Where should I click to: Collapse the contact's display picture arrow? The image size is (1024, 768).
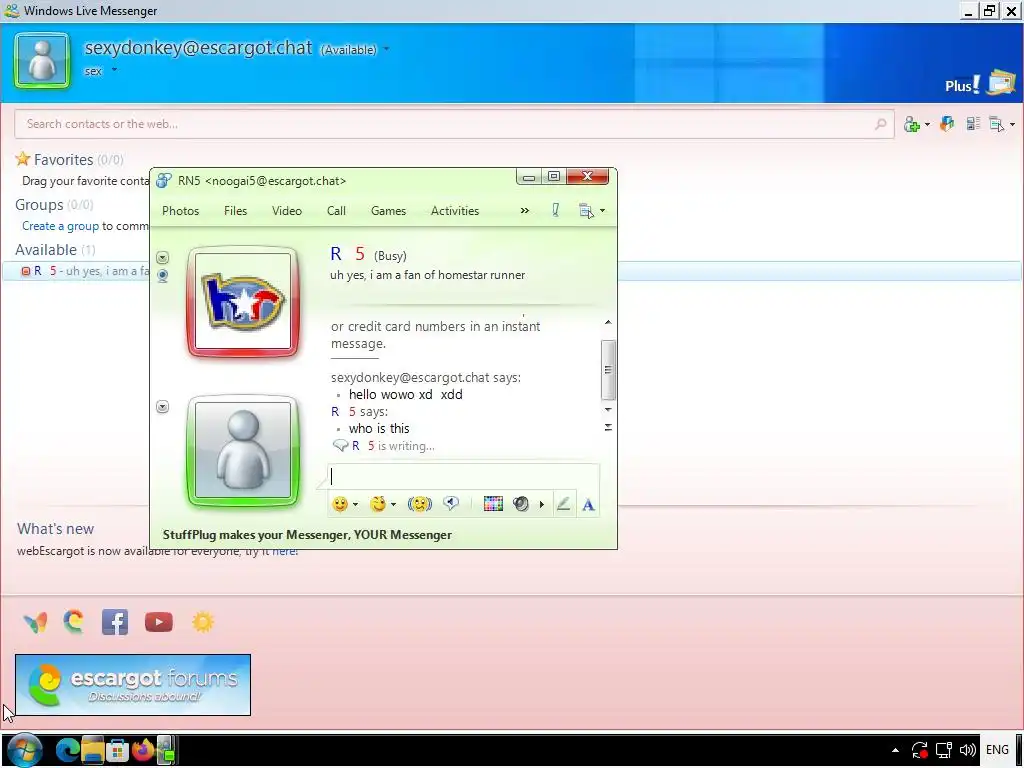point(163,257)
